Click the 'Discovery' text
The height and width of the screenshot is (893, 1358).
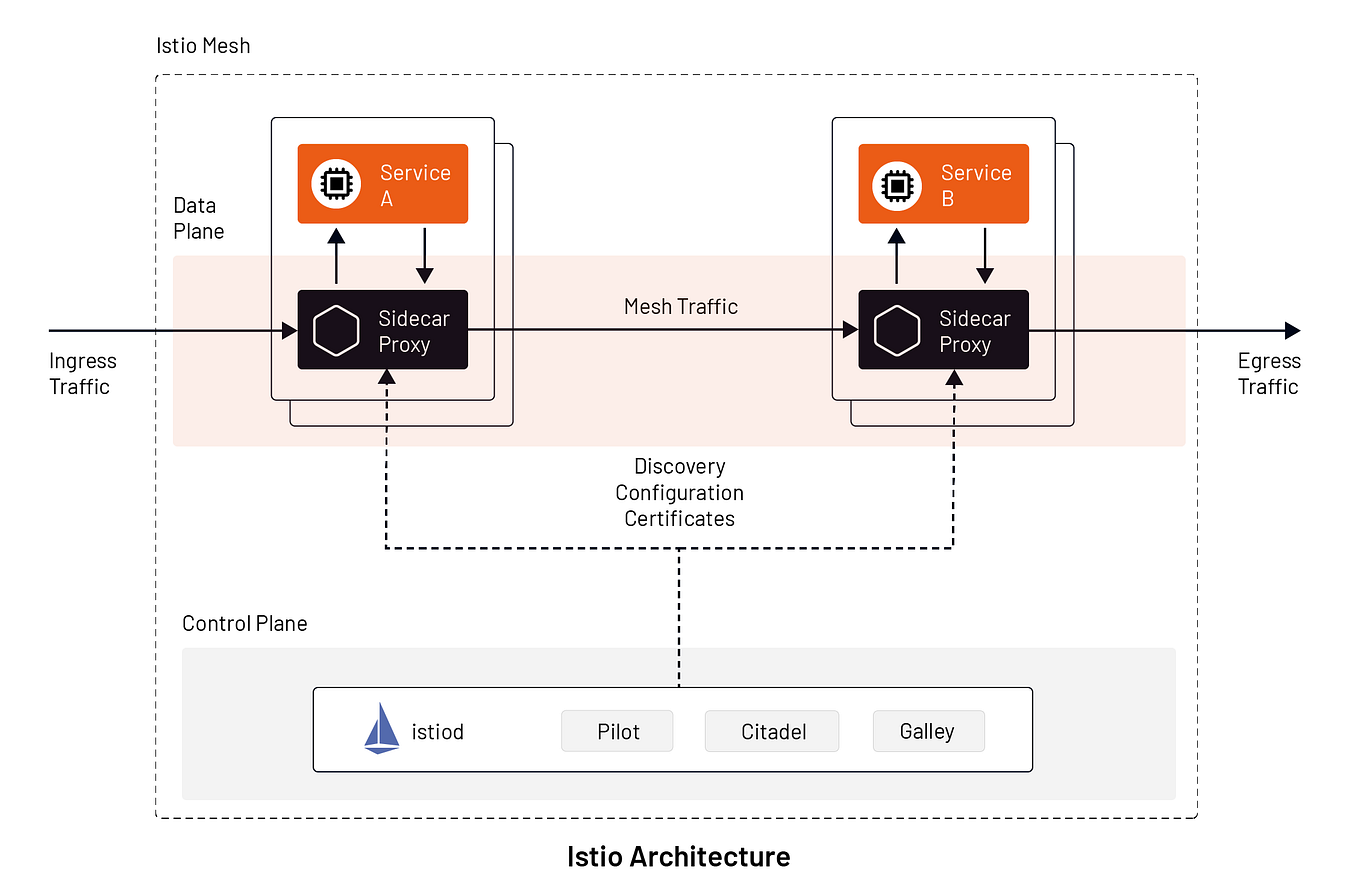680,467
